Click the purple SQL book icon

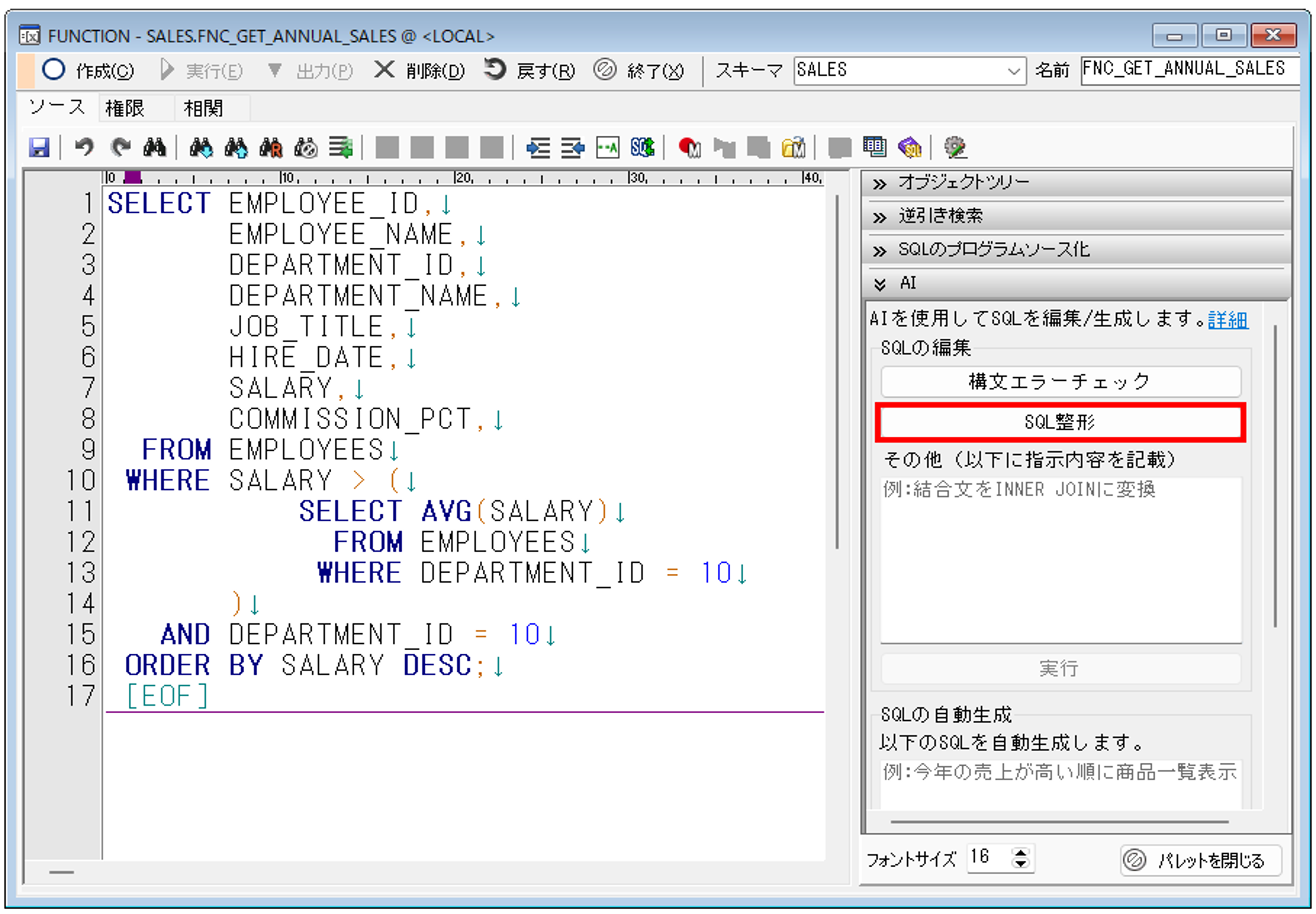click(909, 148)
